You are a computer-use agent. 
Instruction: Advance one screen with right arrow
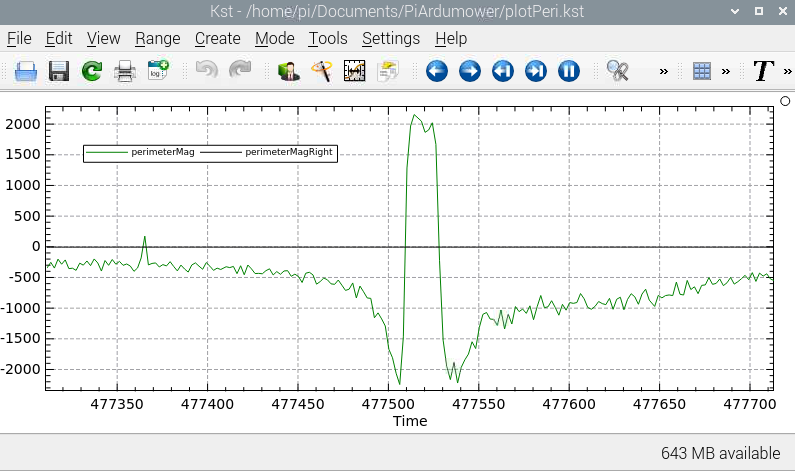(470, 71)
